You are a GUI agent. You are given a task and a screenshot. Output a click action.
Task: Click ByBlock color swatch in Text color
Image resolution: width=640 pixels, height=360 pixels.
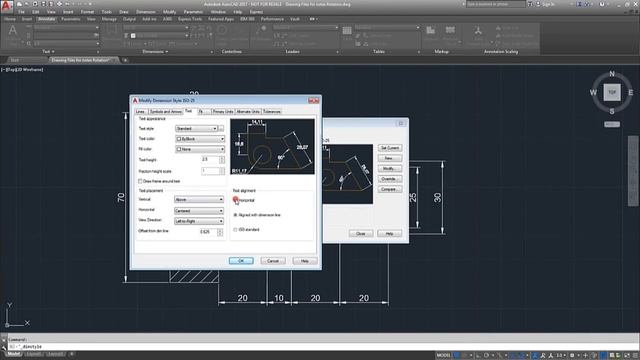click(179, 139)
